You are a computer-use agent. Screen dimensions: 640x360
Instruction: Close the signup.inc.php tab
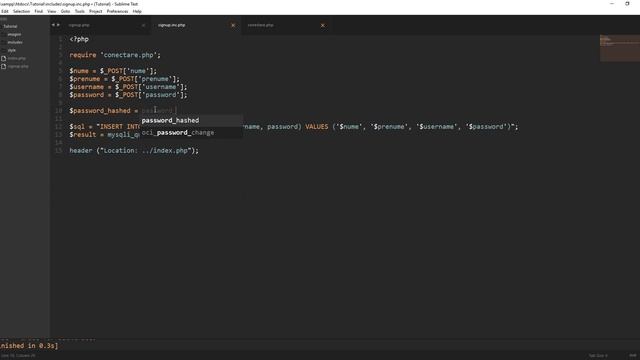point(233,25)
